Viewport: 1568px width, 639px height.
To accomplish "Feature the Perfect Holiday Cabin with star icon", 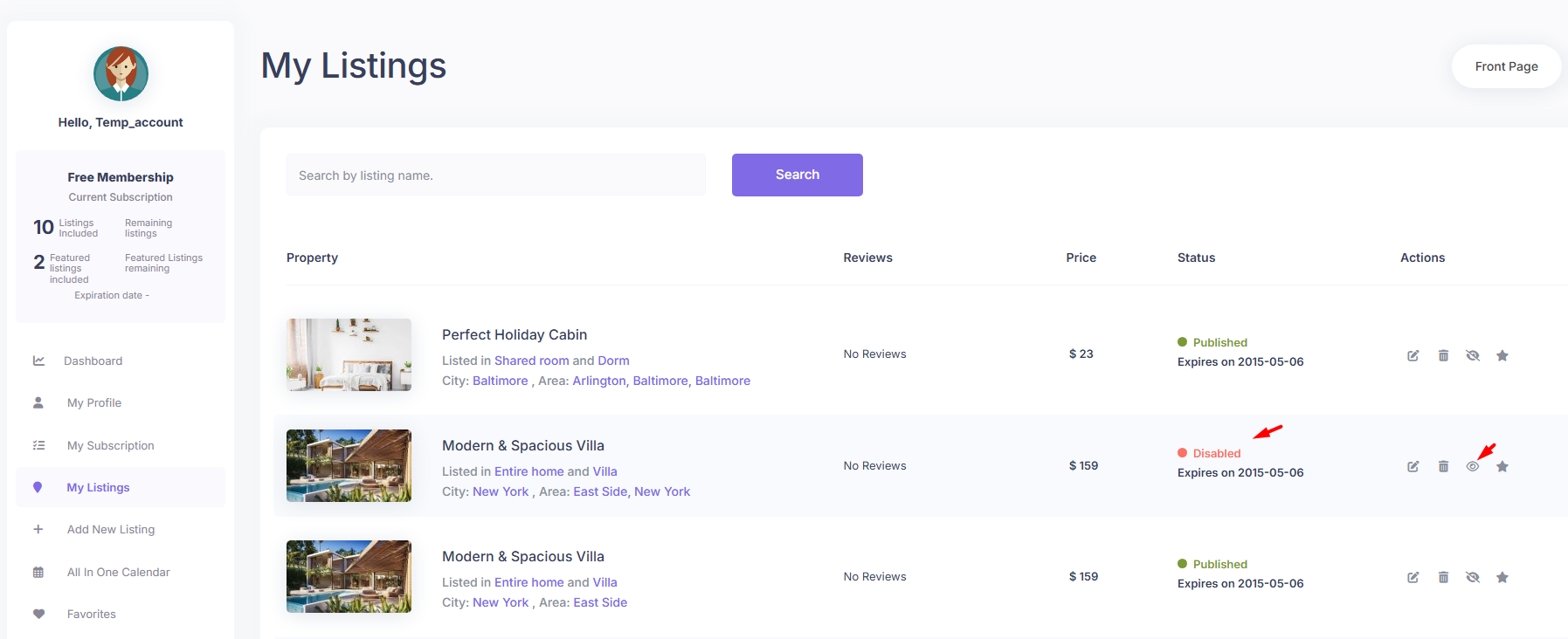I will coord(1502,355).
